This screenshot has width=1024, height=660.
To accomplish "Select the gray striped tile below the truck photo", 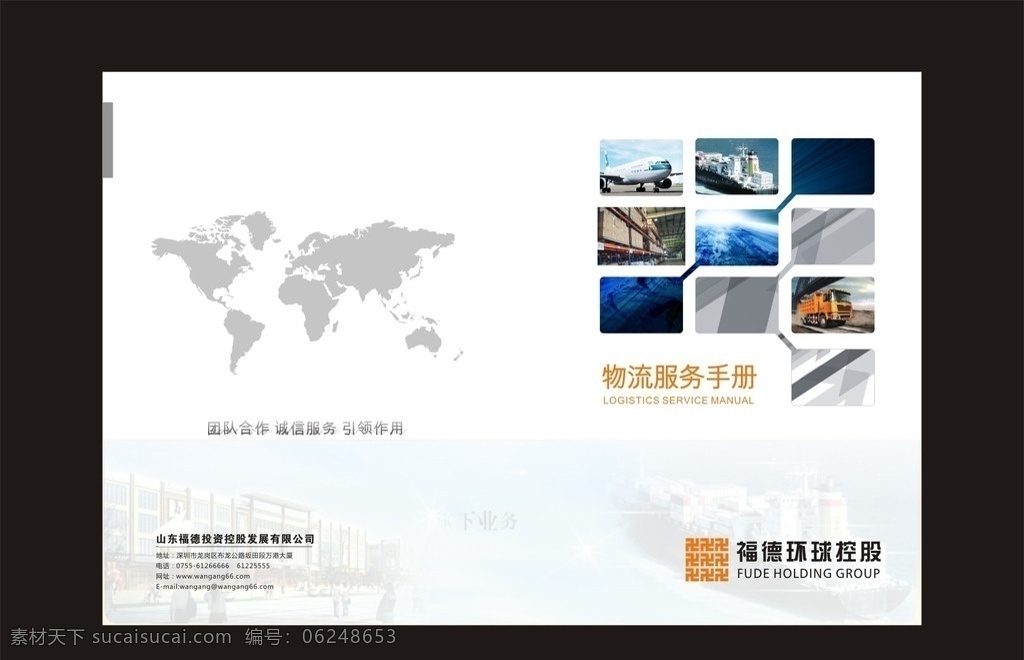I will tap(833, 377).
